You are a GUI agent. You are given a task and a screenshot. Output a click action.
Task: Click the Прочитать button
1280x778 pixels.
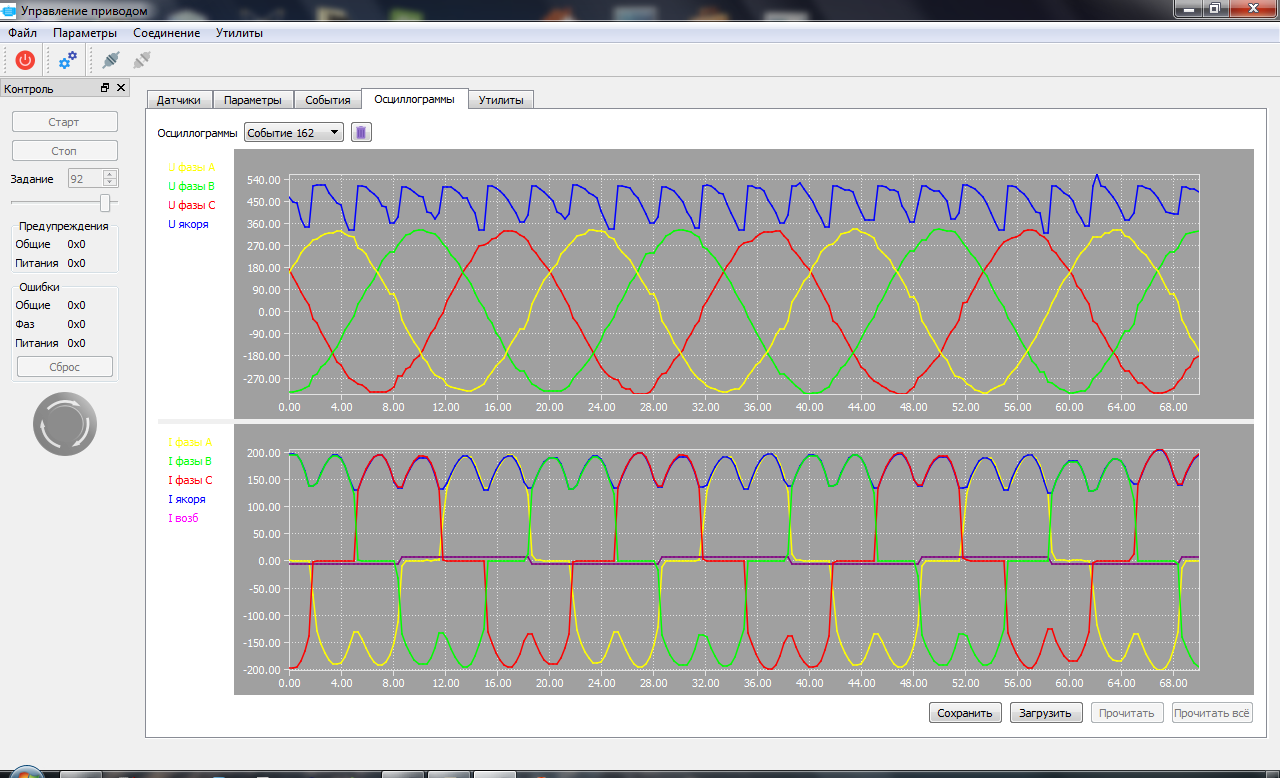[x=1127, y=713]
